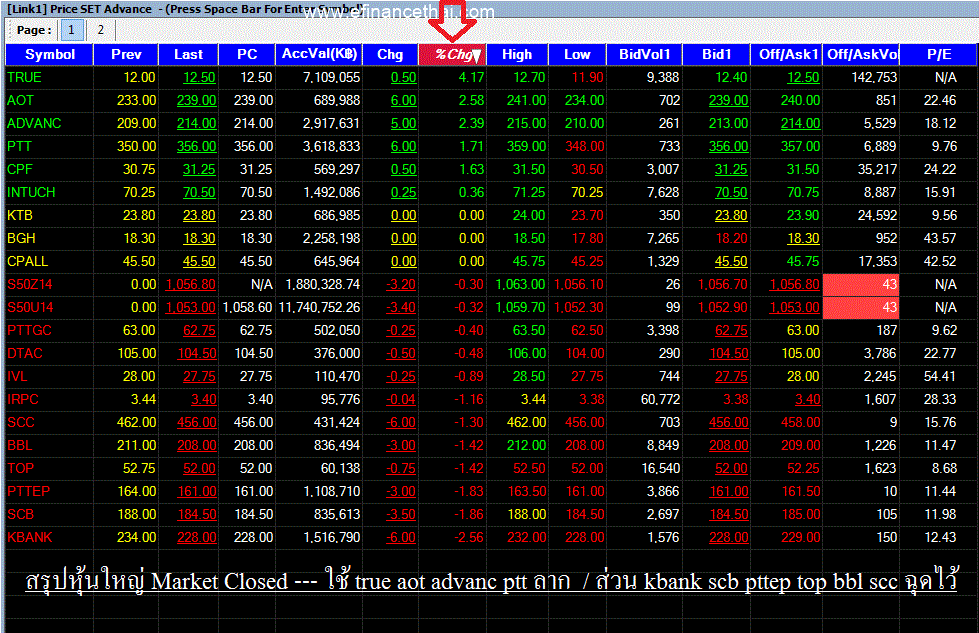This screenshot has width=979, height=633.
Task: Toggle sort arrow on %Chg header
Action: tap(476, 56)
